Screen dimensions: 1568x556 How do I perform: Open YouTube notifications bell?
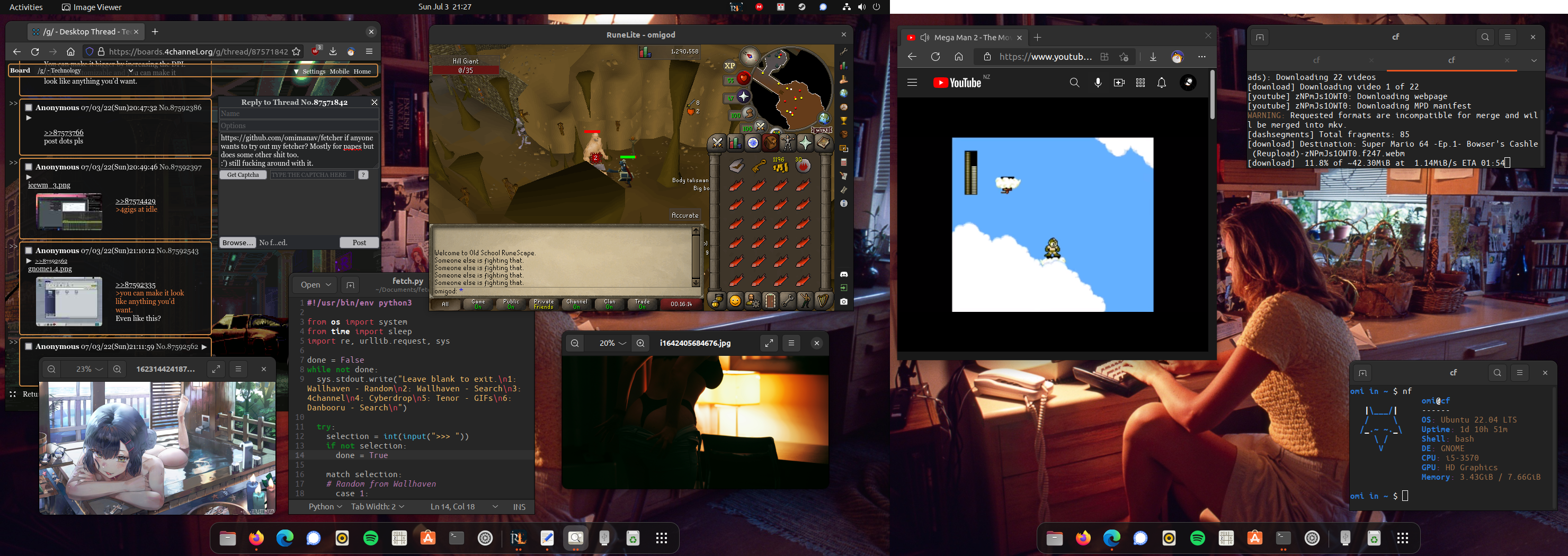[1162, 83]
